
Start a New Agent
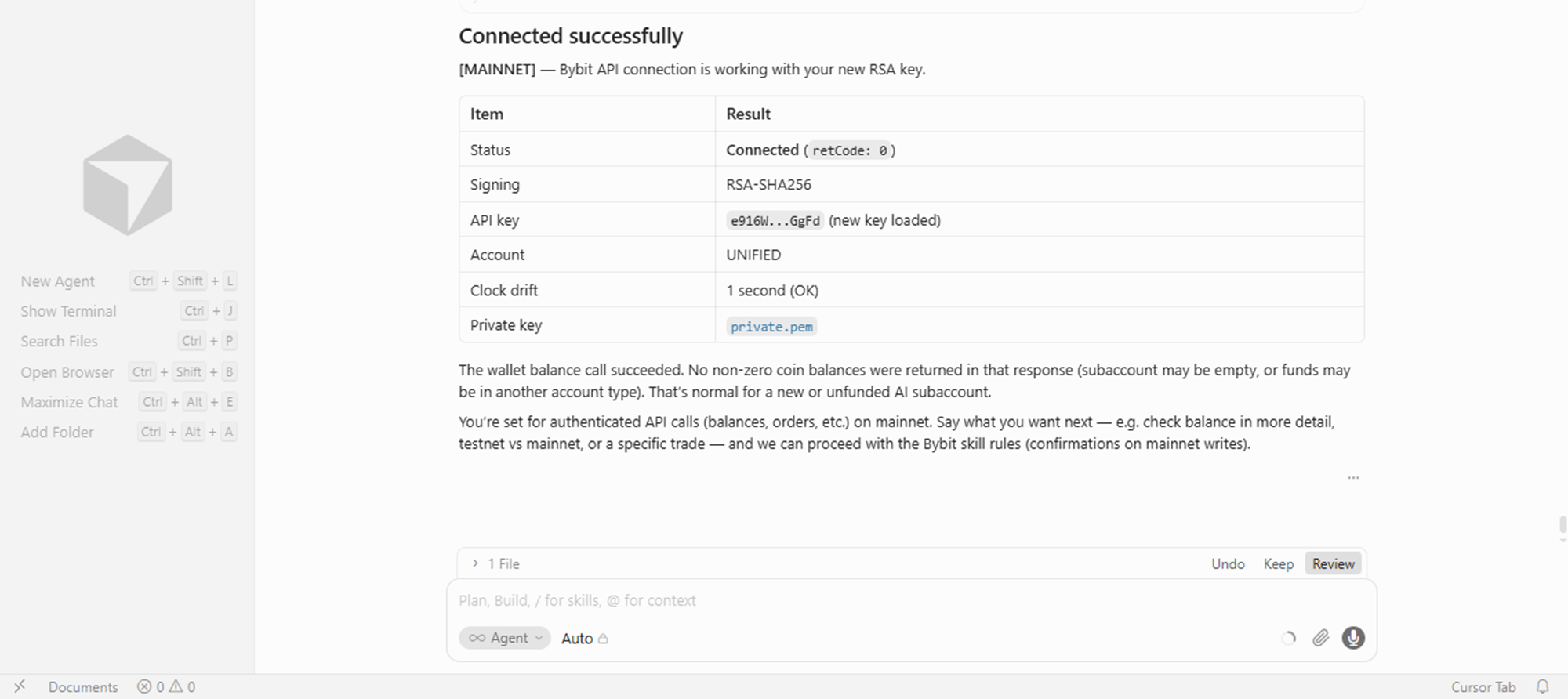pos(57,281)
